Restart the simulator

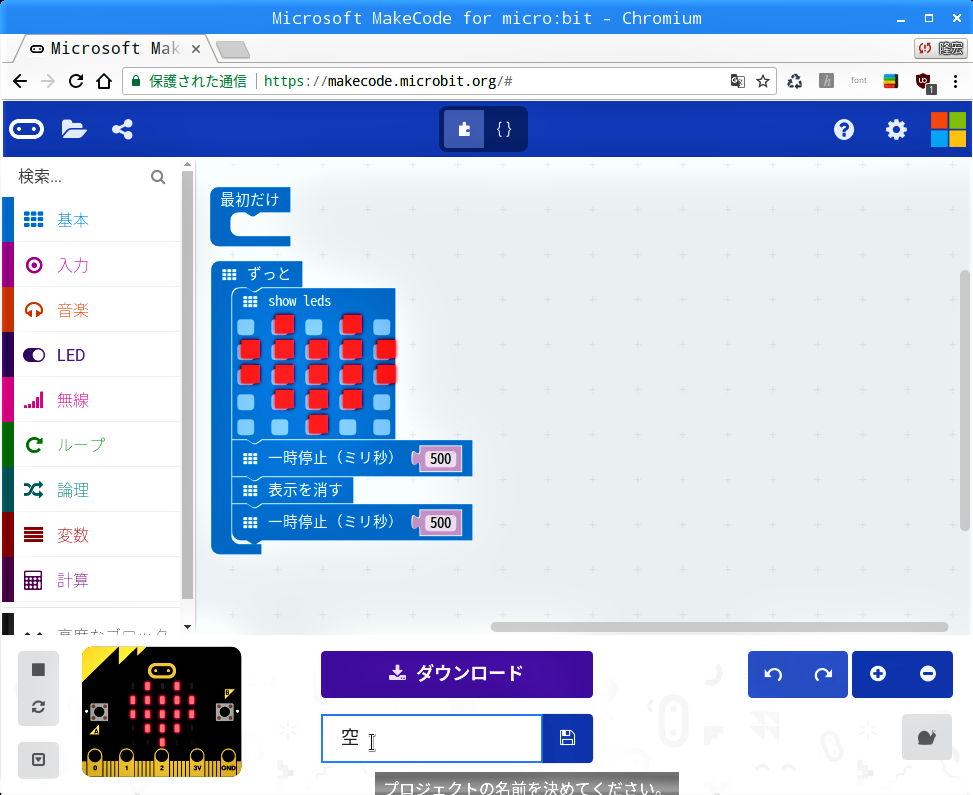tap(38, 707)
